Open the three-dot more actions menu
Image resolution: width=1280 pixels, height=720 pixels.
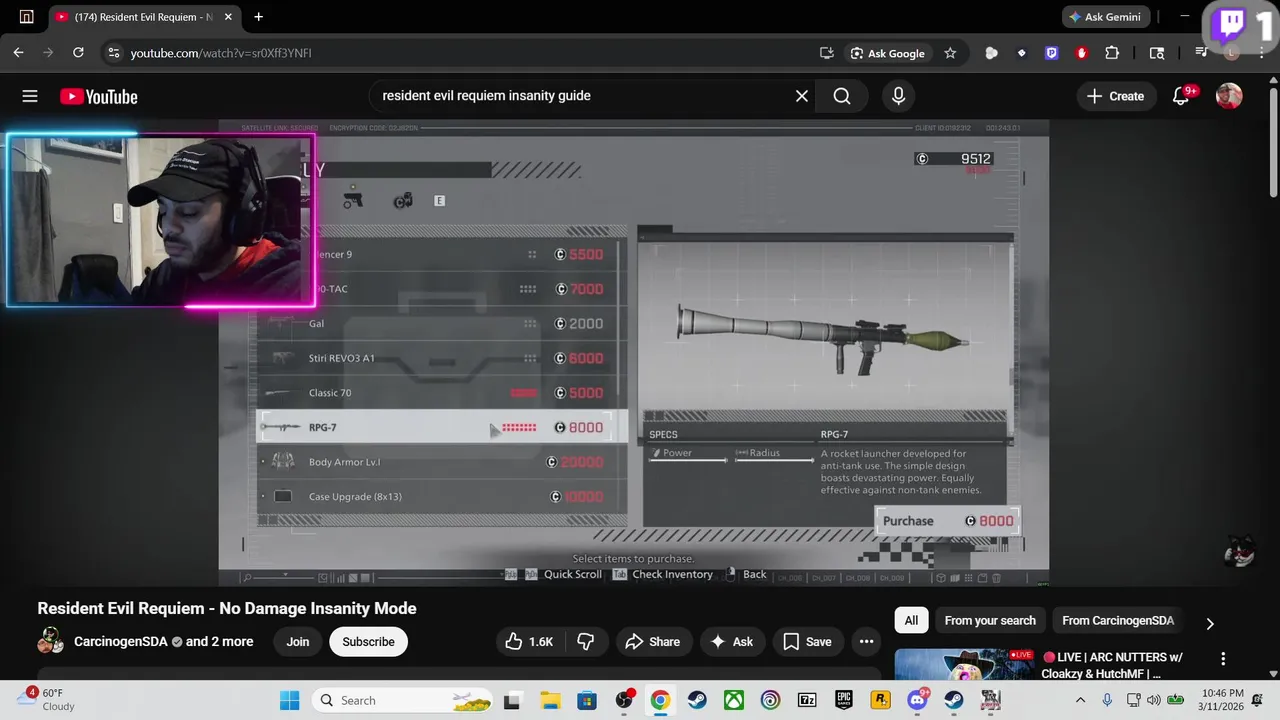[866, 642]
